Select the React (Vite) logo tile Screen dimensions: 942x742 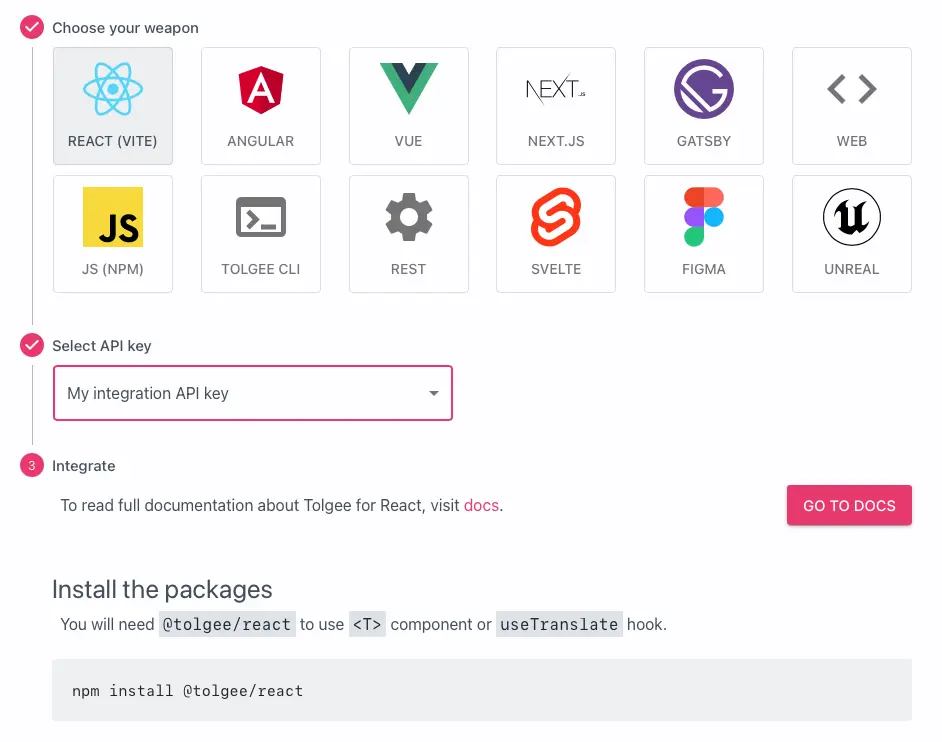point(113,90)
